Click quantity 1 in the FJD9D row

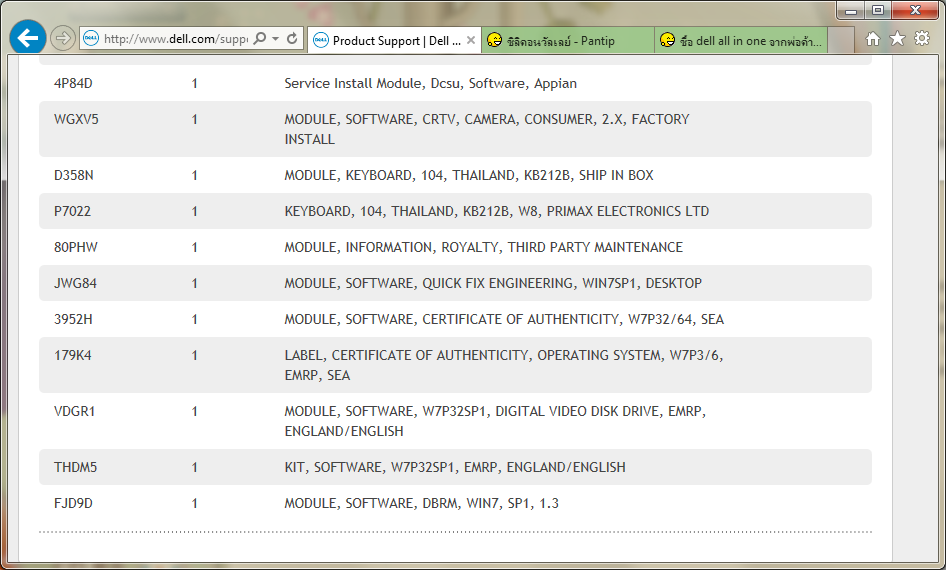point(194,503)
